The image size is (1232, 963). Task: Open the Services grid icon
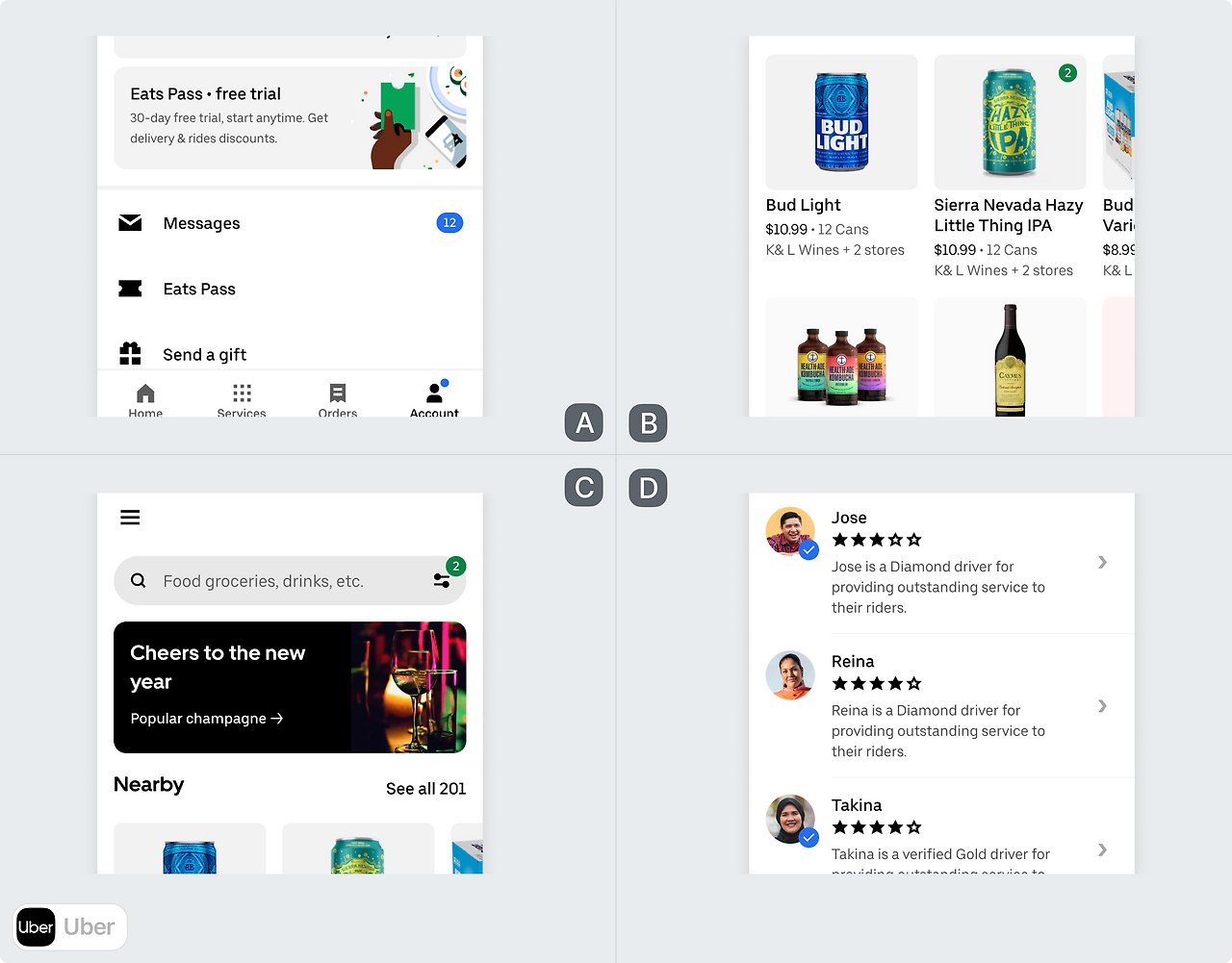(242, 393)
